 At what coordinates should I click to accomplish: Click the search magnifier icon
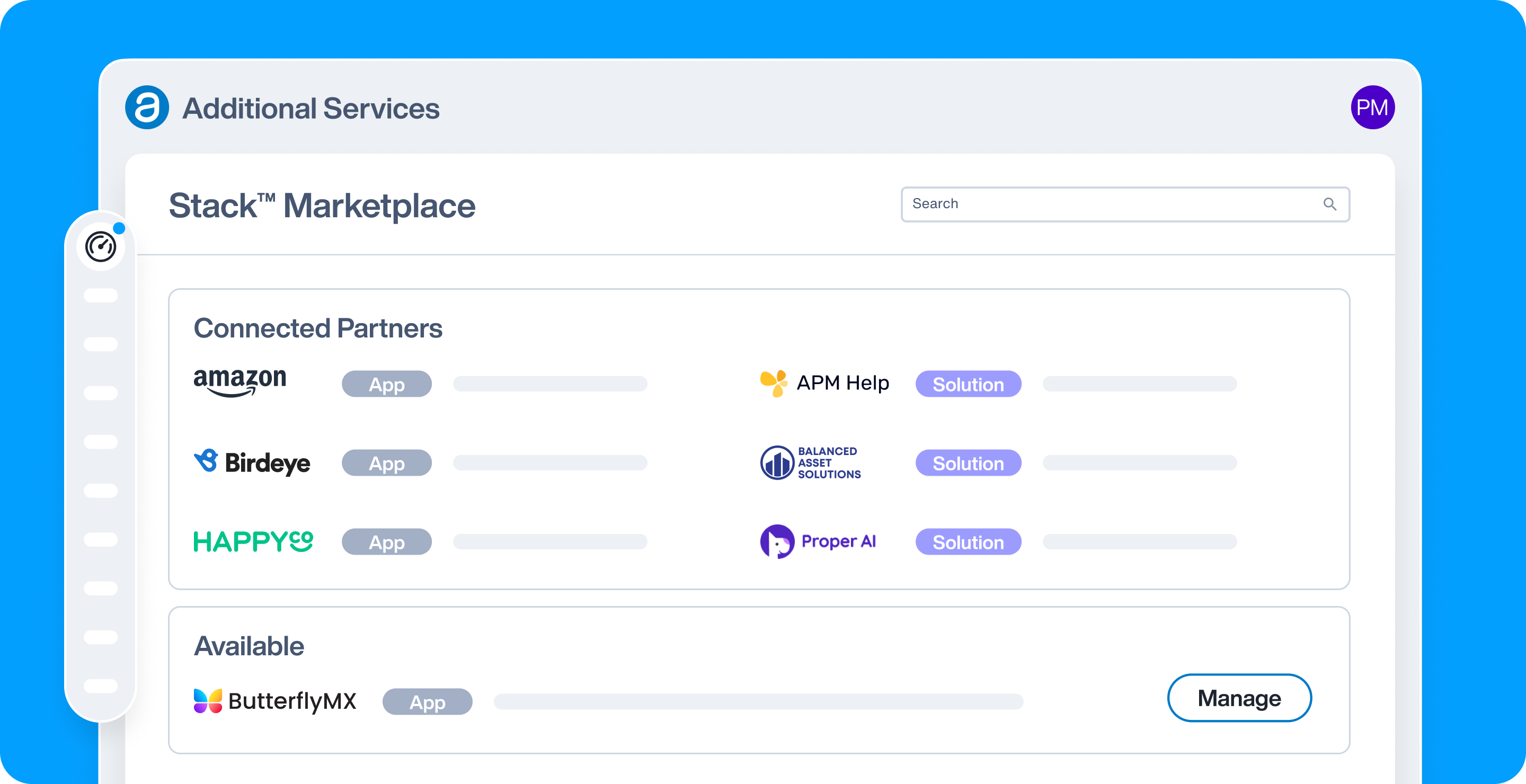pos(1330,204)
